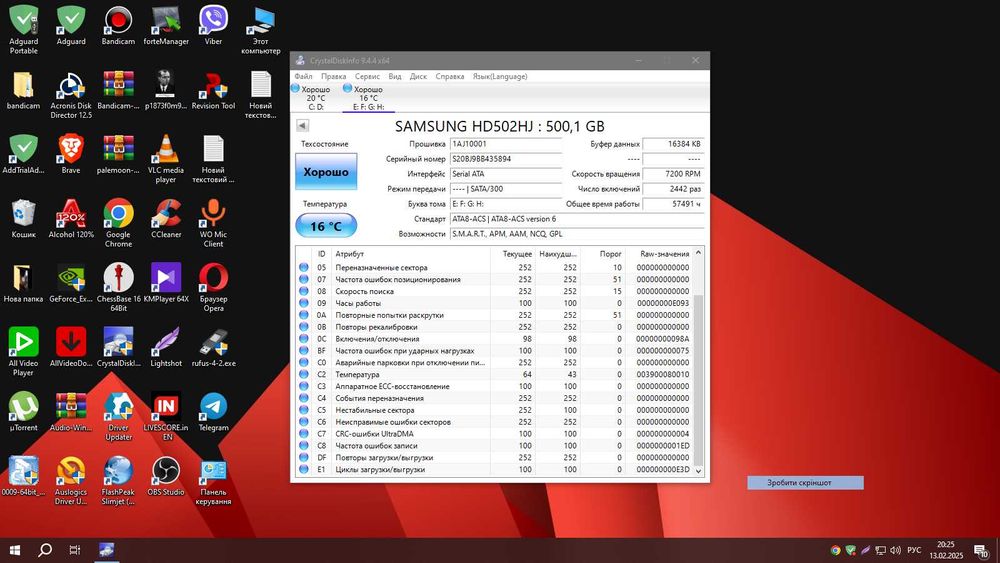Launch CCleaner from the desktop

(166, 219)
